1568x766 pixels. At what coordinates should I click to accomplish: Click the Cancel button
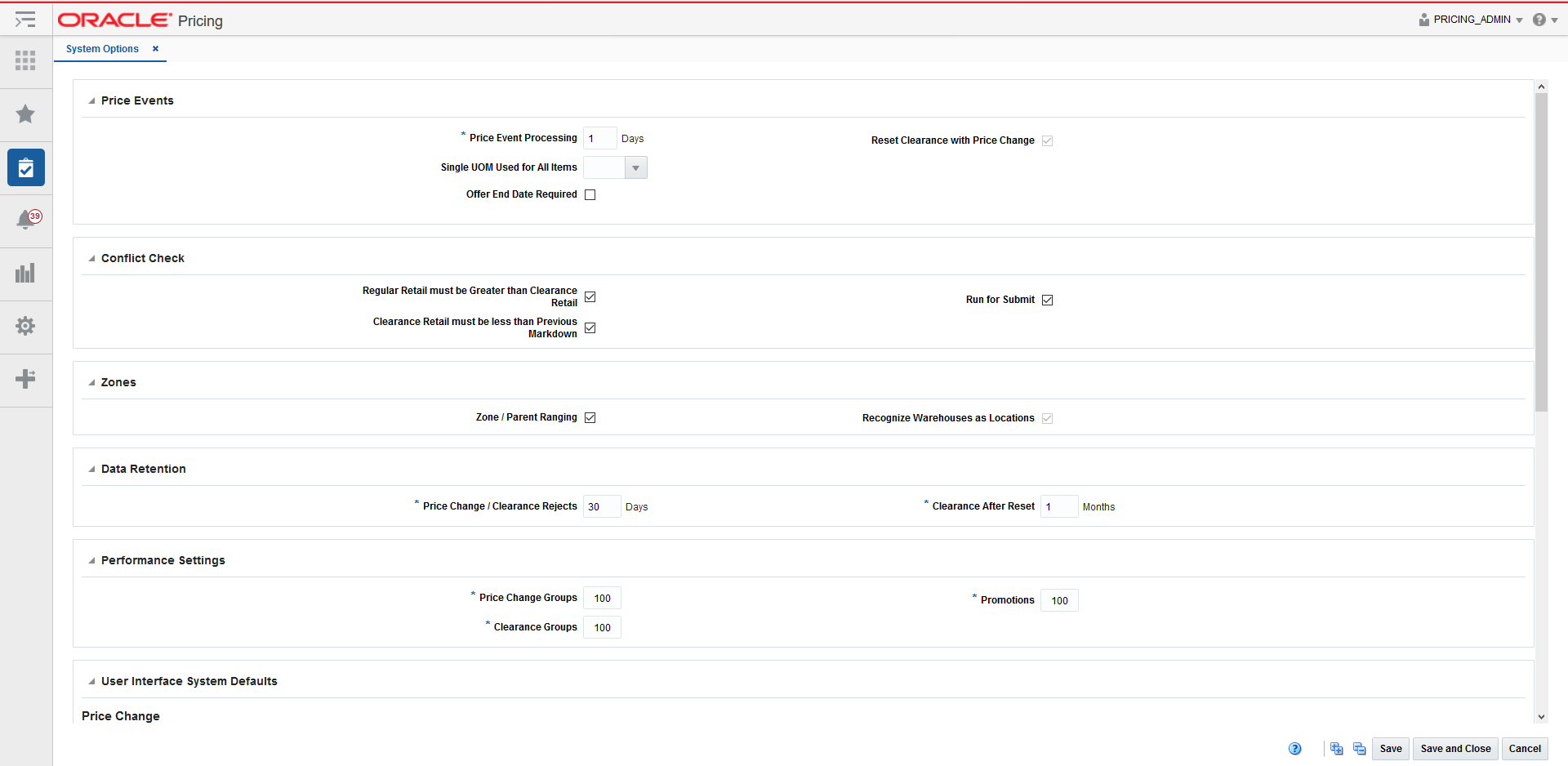coord(1525,749)
